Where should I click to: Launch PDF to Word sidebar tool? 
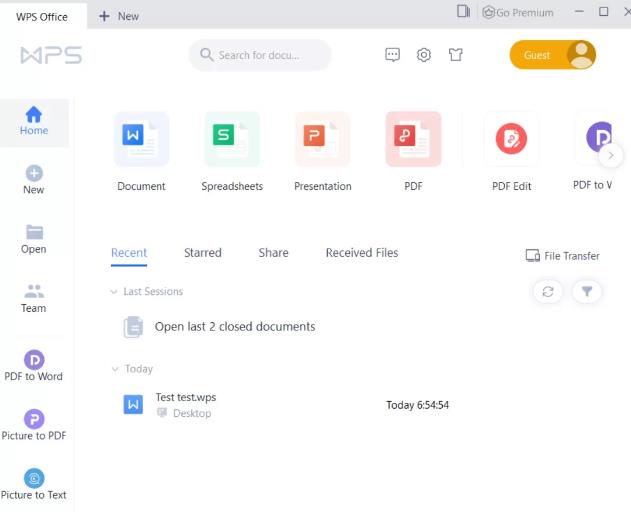tap(34, 365)
